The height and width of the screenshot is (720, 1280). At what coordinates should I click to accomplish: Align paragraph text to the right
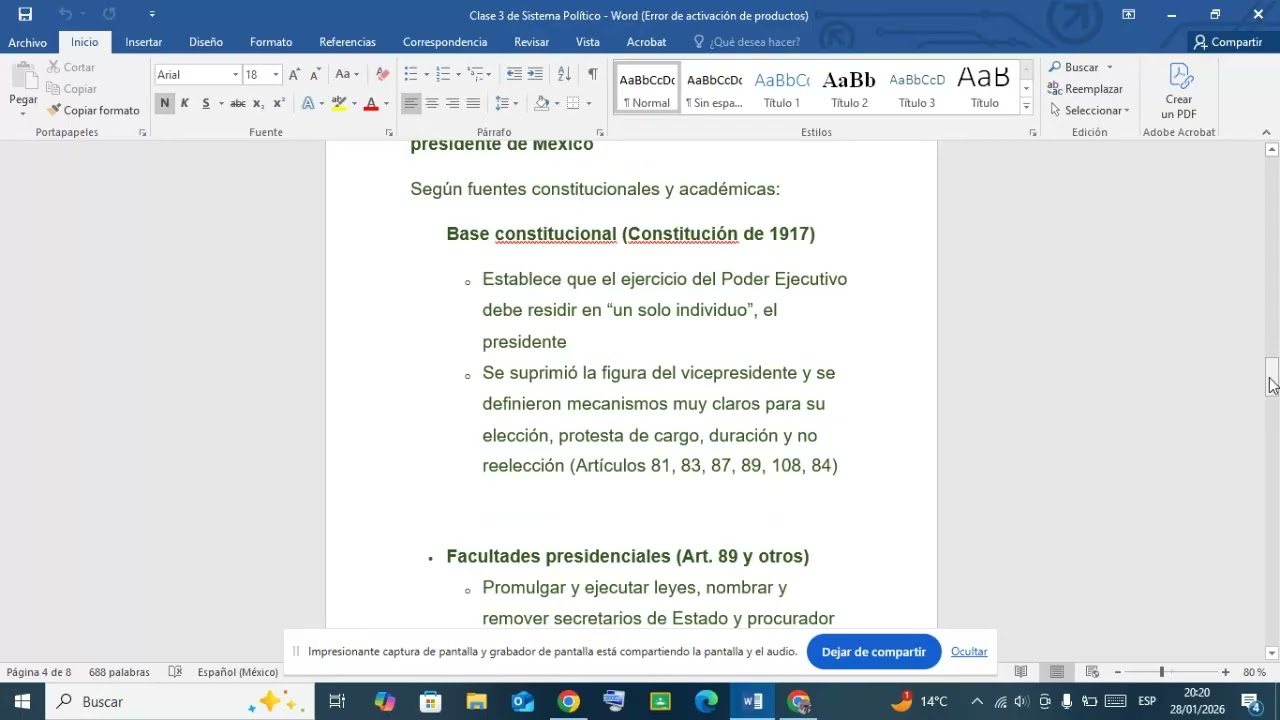coord(452,103)
